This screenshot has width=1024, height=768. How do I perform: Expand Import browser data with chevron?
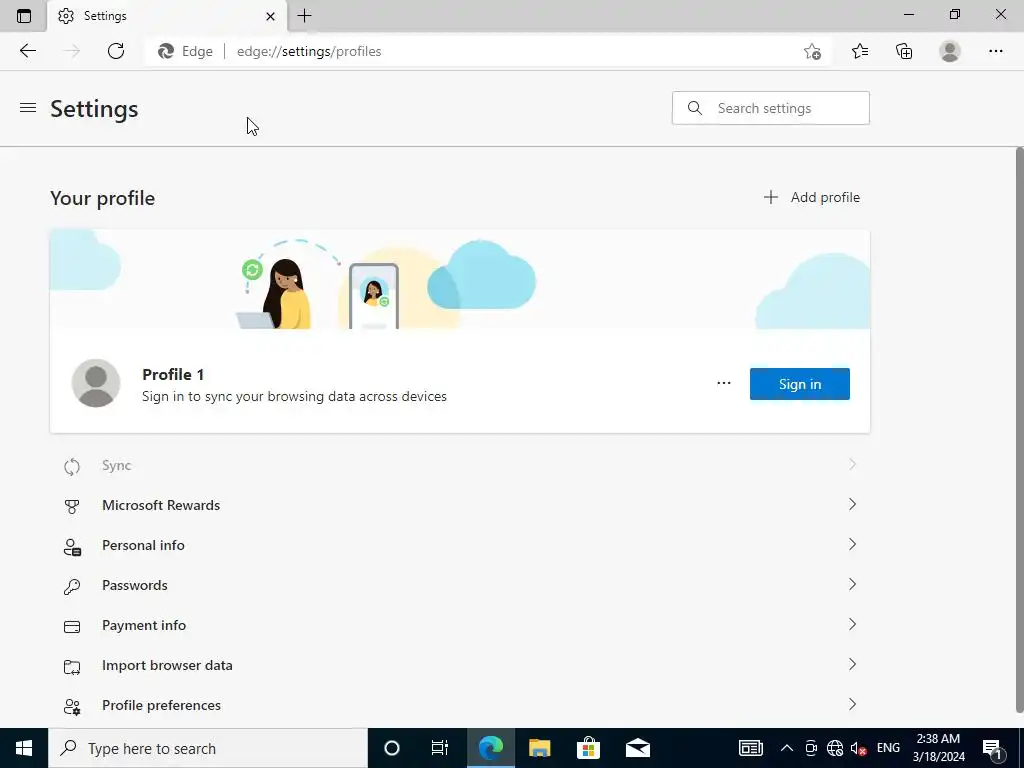(x=852, y=664)
